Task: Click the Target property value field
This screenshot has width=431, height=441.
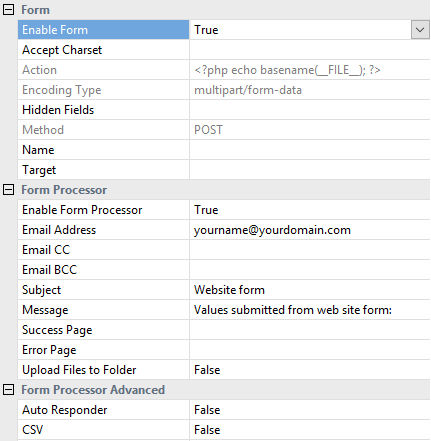Action: (x=310, y=170)
